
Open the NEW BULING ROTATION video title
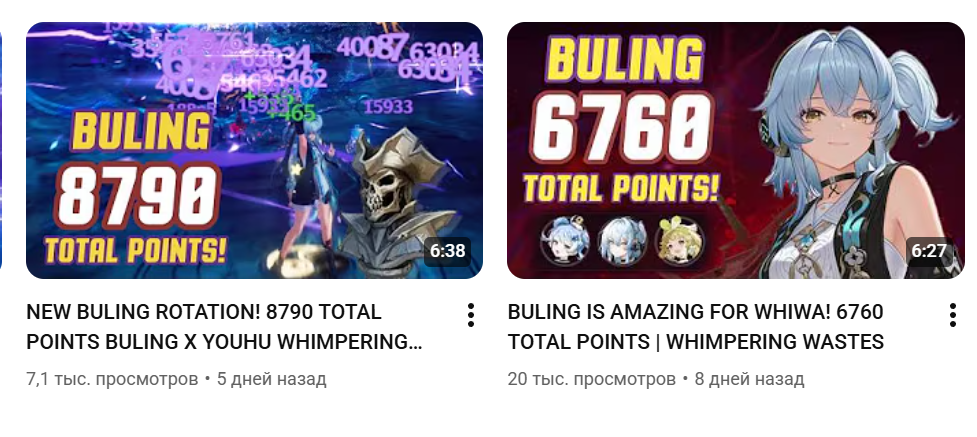point(224,327)
